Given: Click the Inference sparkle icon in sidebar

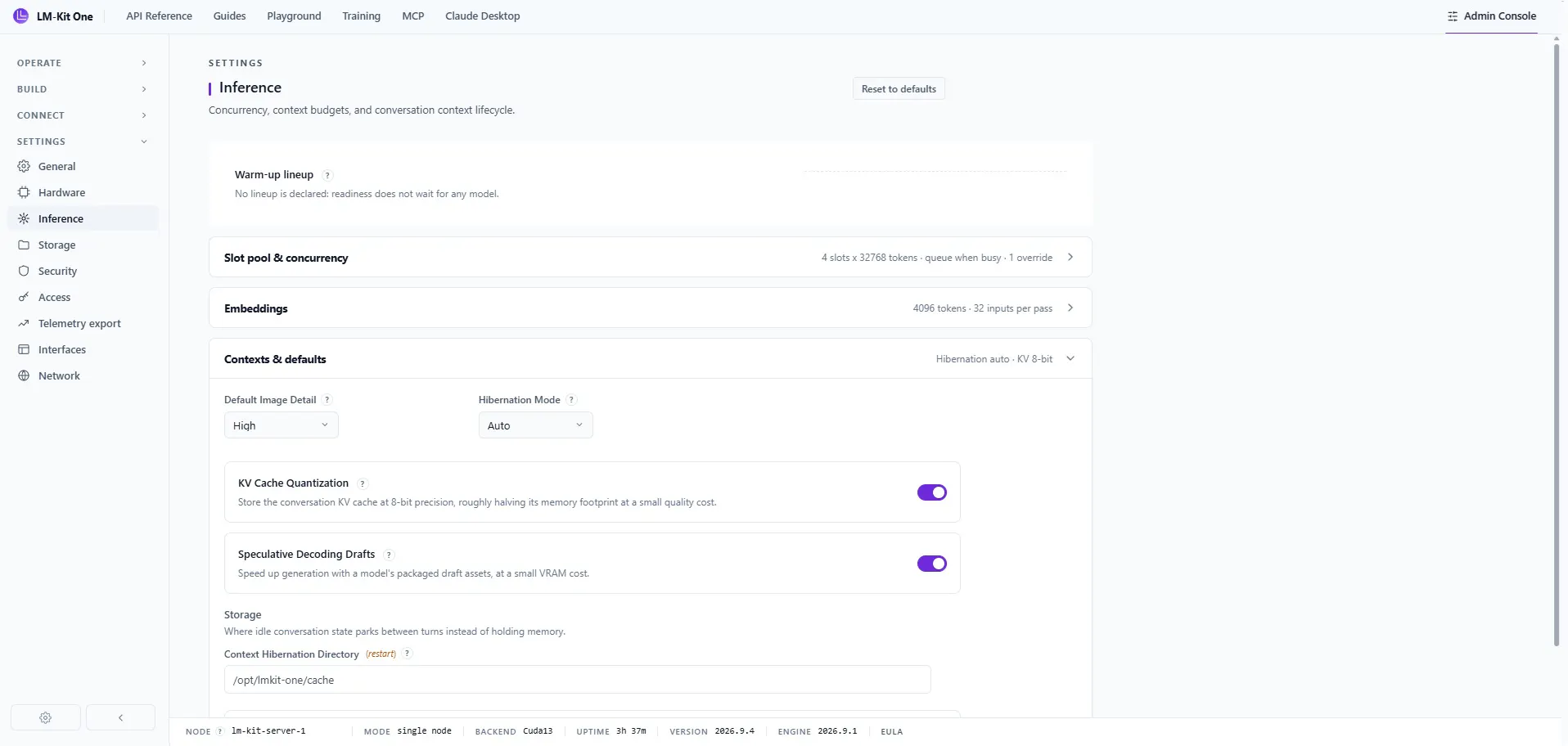Looking at the screenshot, I should [24, 218].
